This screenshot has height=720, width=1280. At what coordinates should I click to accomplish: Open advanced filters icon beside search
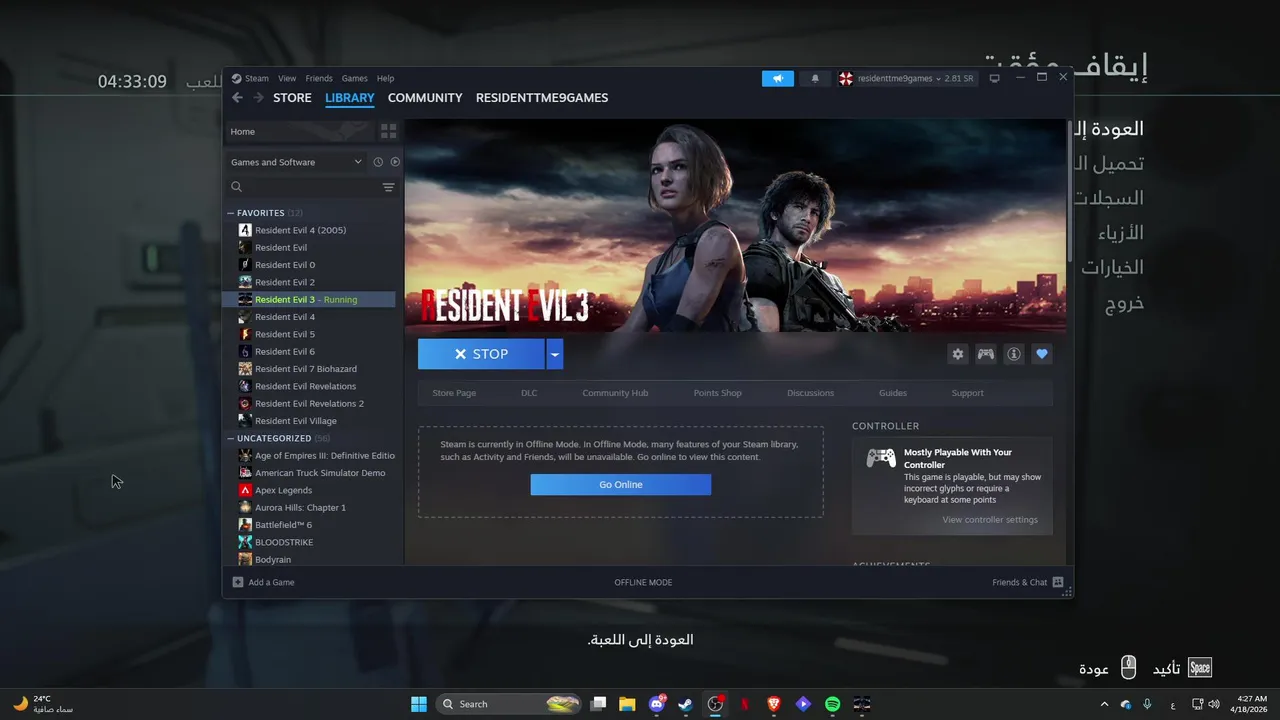tap(389, 187)
